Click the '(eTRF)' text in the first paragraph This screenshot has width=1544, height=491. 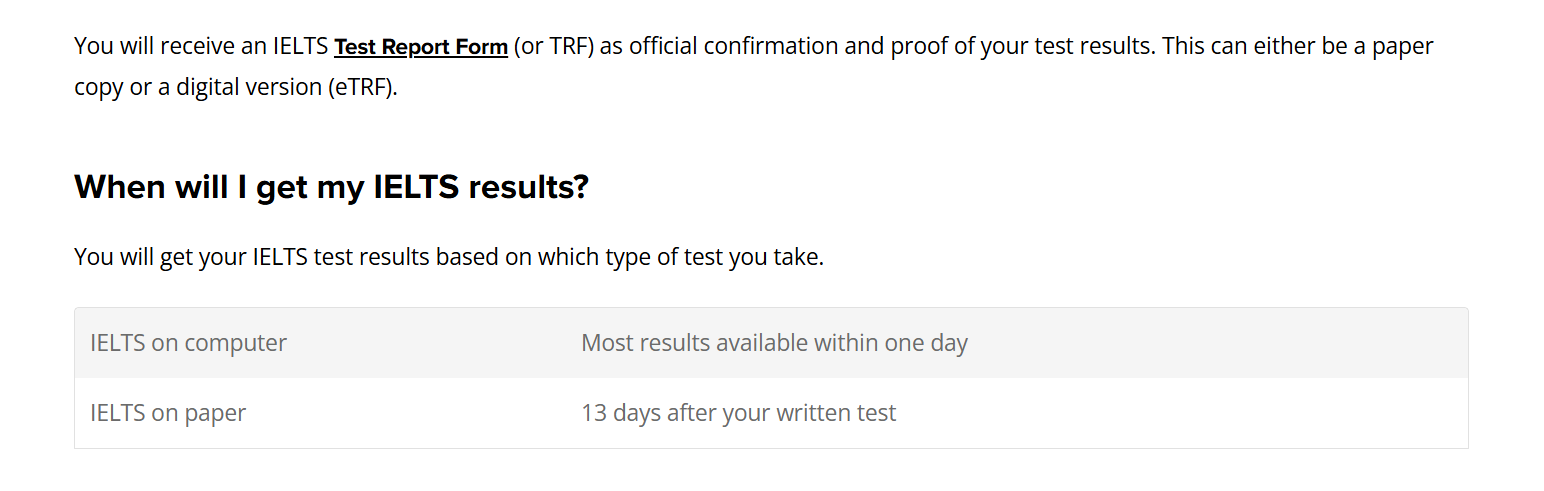[x=362, y=87]
